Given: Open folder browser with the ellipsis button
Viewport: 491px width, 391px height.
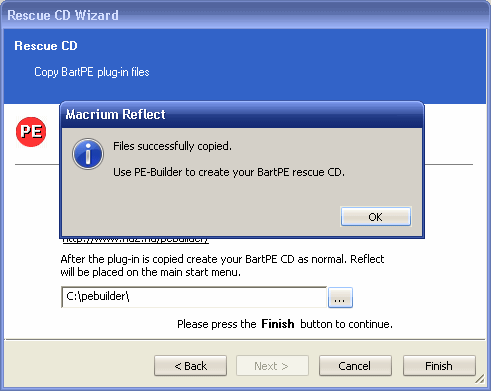Looking at the screenshot, I should point(340,297).
